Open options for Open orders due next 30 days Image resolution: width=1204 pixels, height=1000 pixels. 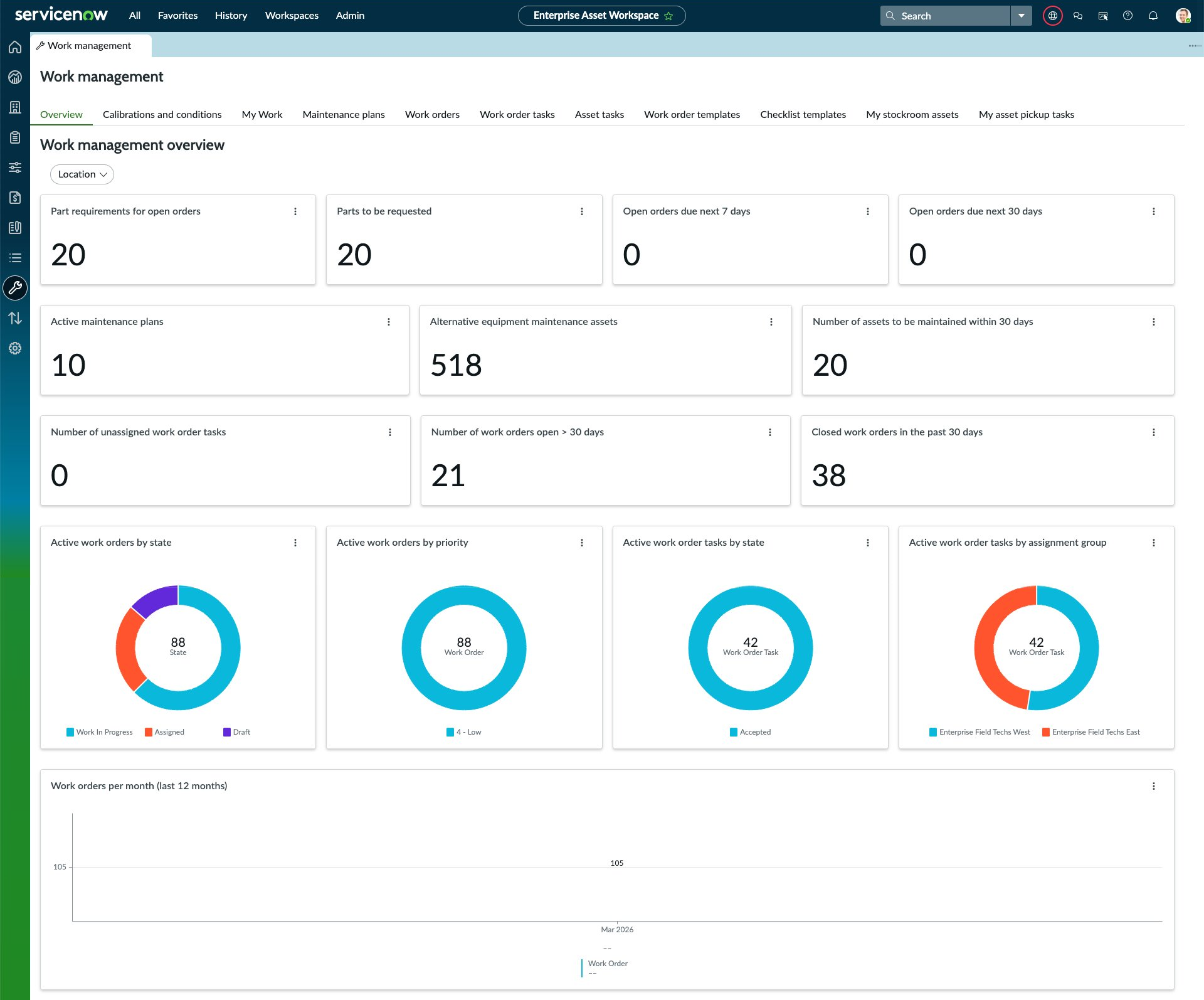[1154, 211]
